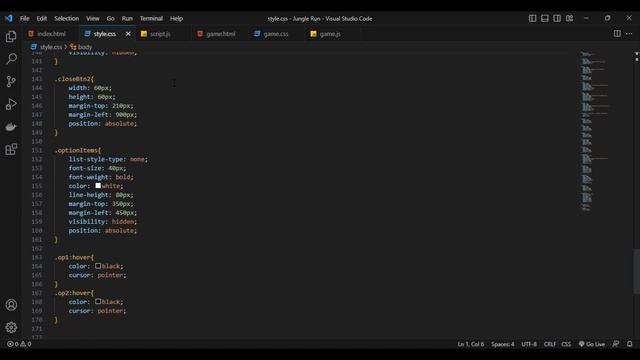This screenshot has height=360, width=640.
Task: Click the Ln 1, Col 6 status item
Action: coord(471,344)
